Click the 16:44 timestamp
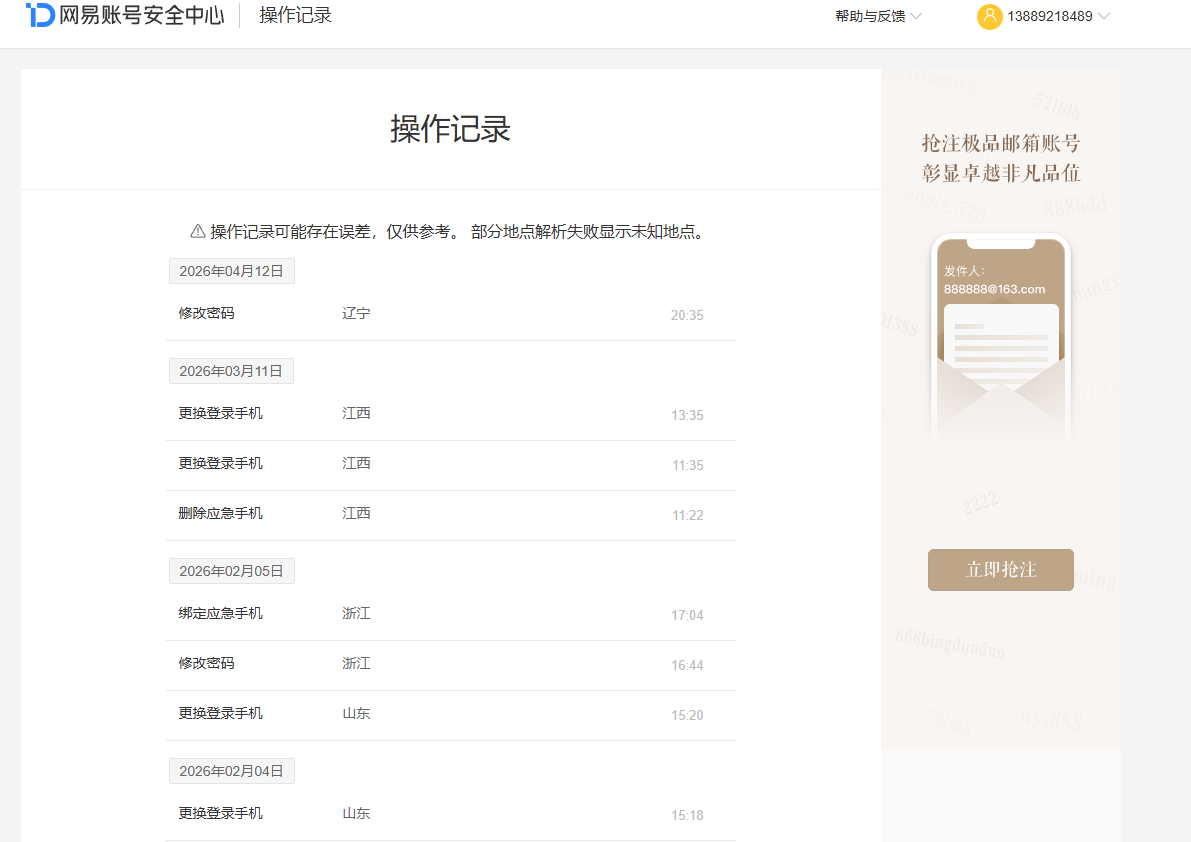The width and height of the screenshot is (1191, 842). point(687,665)
